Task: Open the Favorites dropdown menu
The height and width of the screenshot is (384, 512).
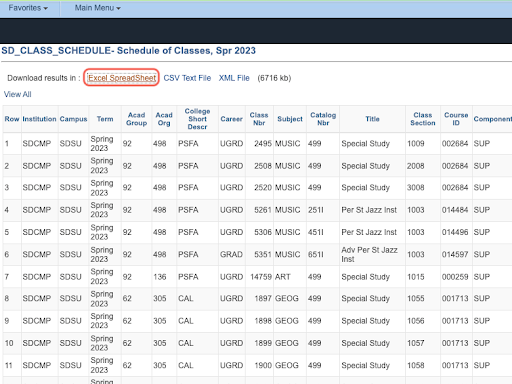Action: (28, 8)
